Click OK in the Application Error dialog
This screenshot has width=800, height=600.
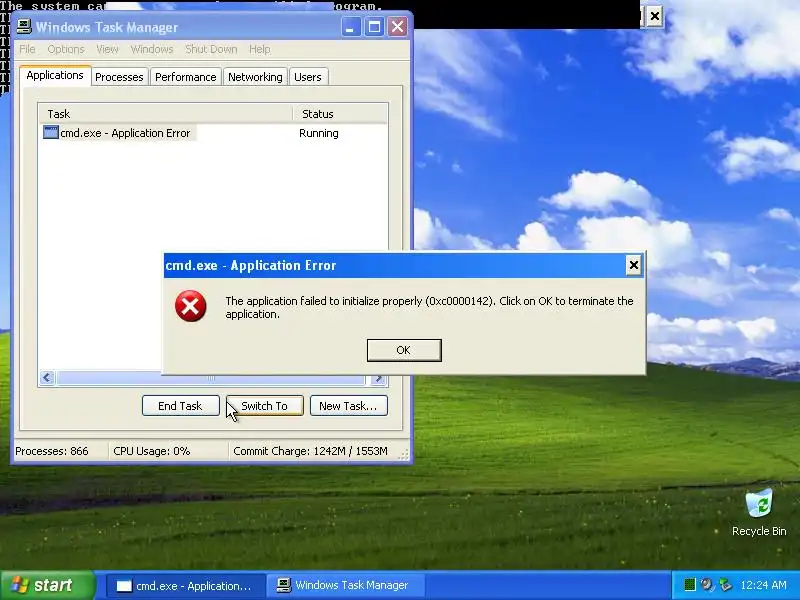tap(404, 350)
